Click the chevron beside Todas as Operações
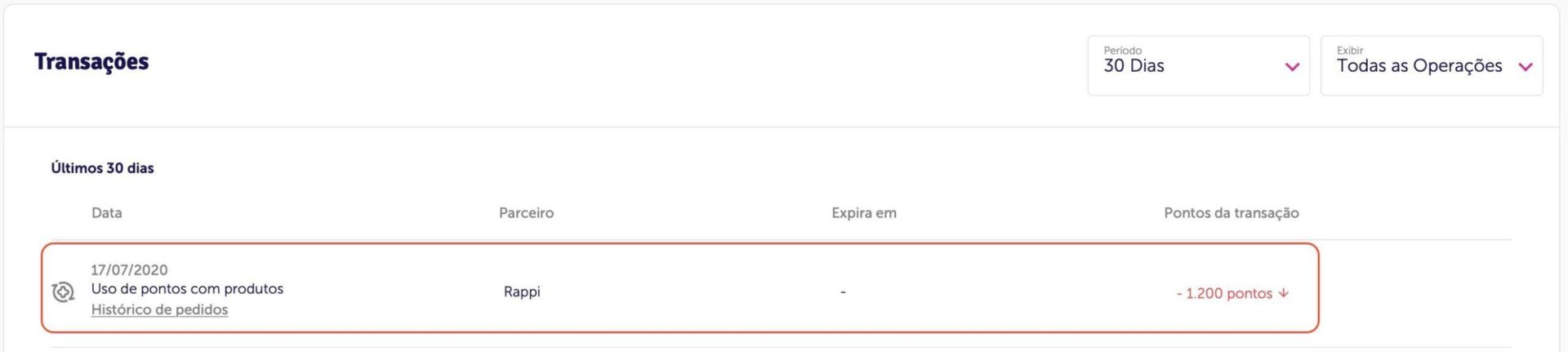Image resolution: width=1568 pixels, height=352 pixels. pos(1525,67)
